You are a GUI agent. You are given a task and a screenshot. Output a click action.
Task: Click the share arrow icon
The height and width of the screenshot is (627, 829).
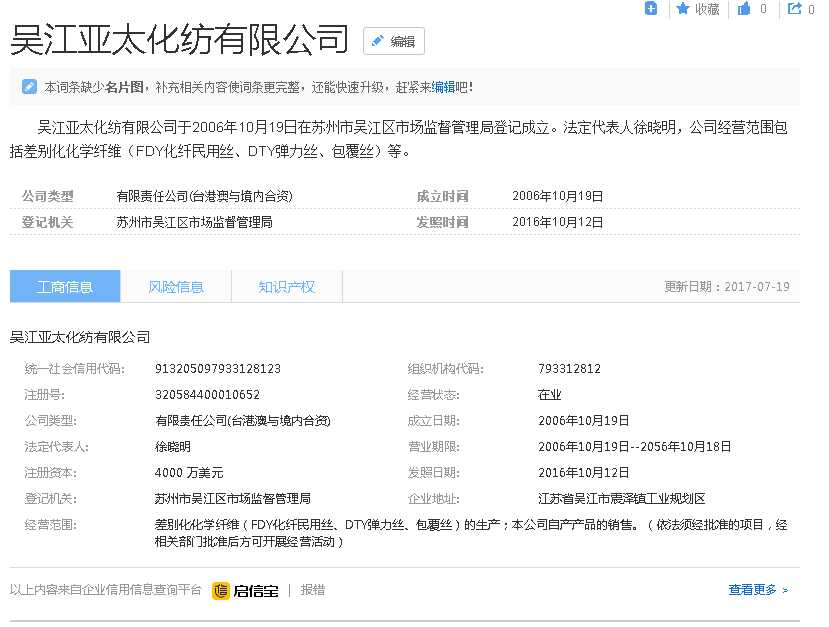(x=794, y=8)
